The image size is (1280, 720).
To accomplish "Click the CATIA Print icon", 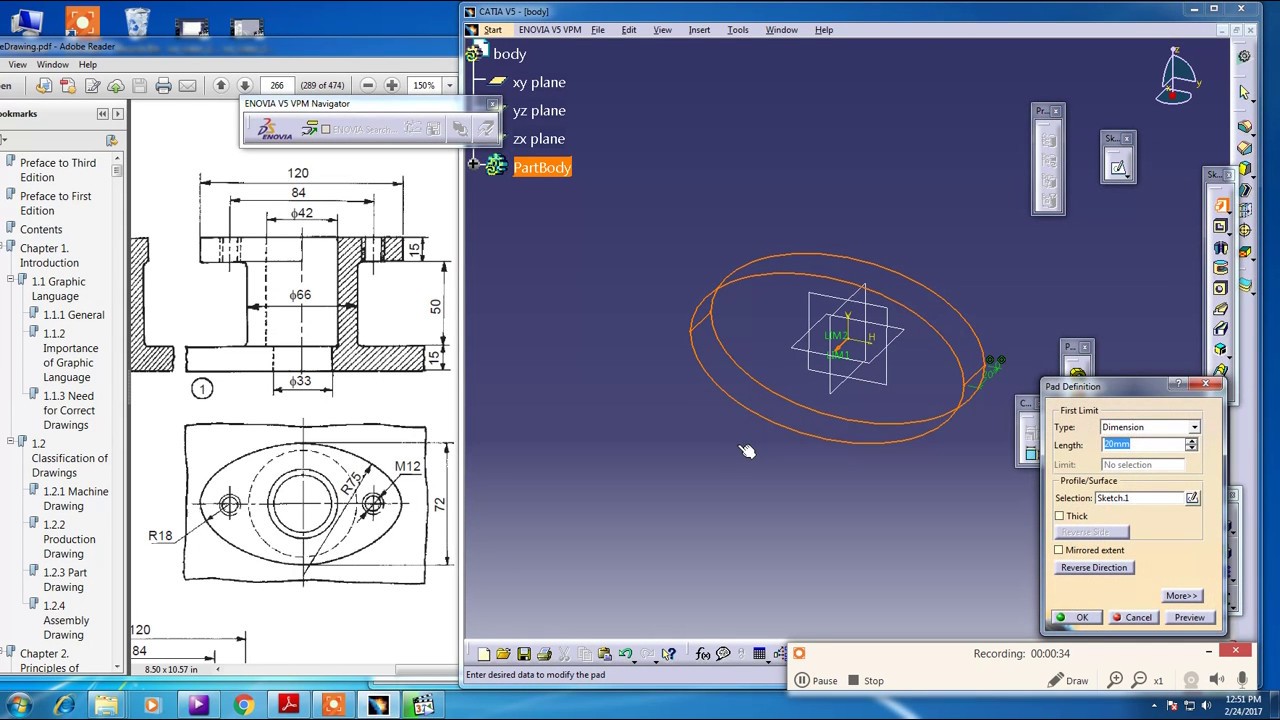I will click(x=544, y=654).
